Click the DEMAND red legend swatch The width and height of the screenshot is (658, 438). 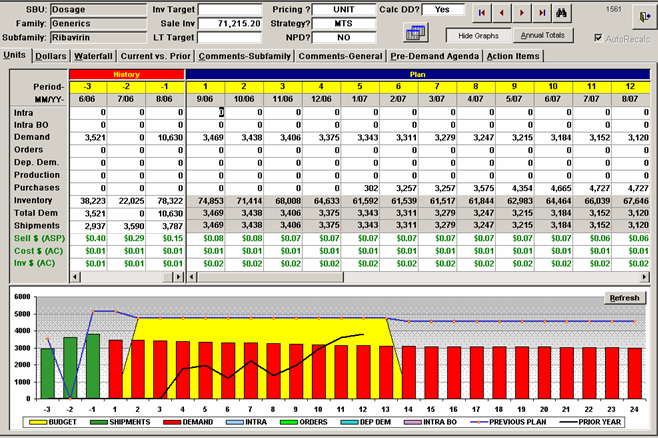point(172,422)
